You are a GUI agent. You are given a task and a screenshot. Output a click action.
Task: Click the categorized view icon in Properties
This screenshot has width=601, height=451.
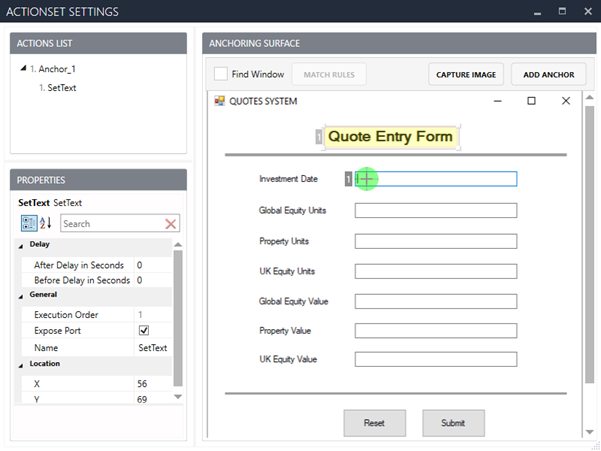coord(27,223)
